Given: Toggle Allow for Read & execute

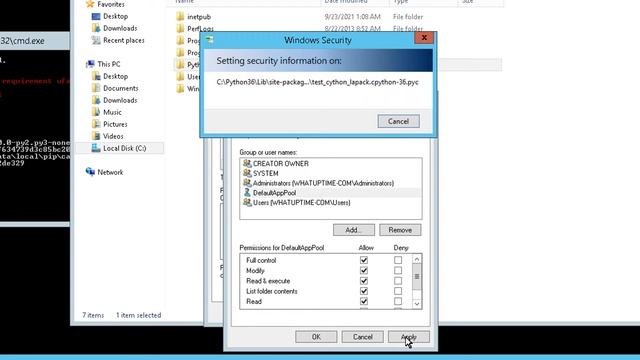Looking at the screenshot, I should (x=364, y=281).
